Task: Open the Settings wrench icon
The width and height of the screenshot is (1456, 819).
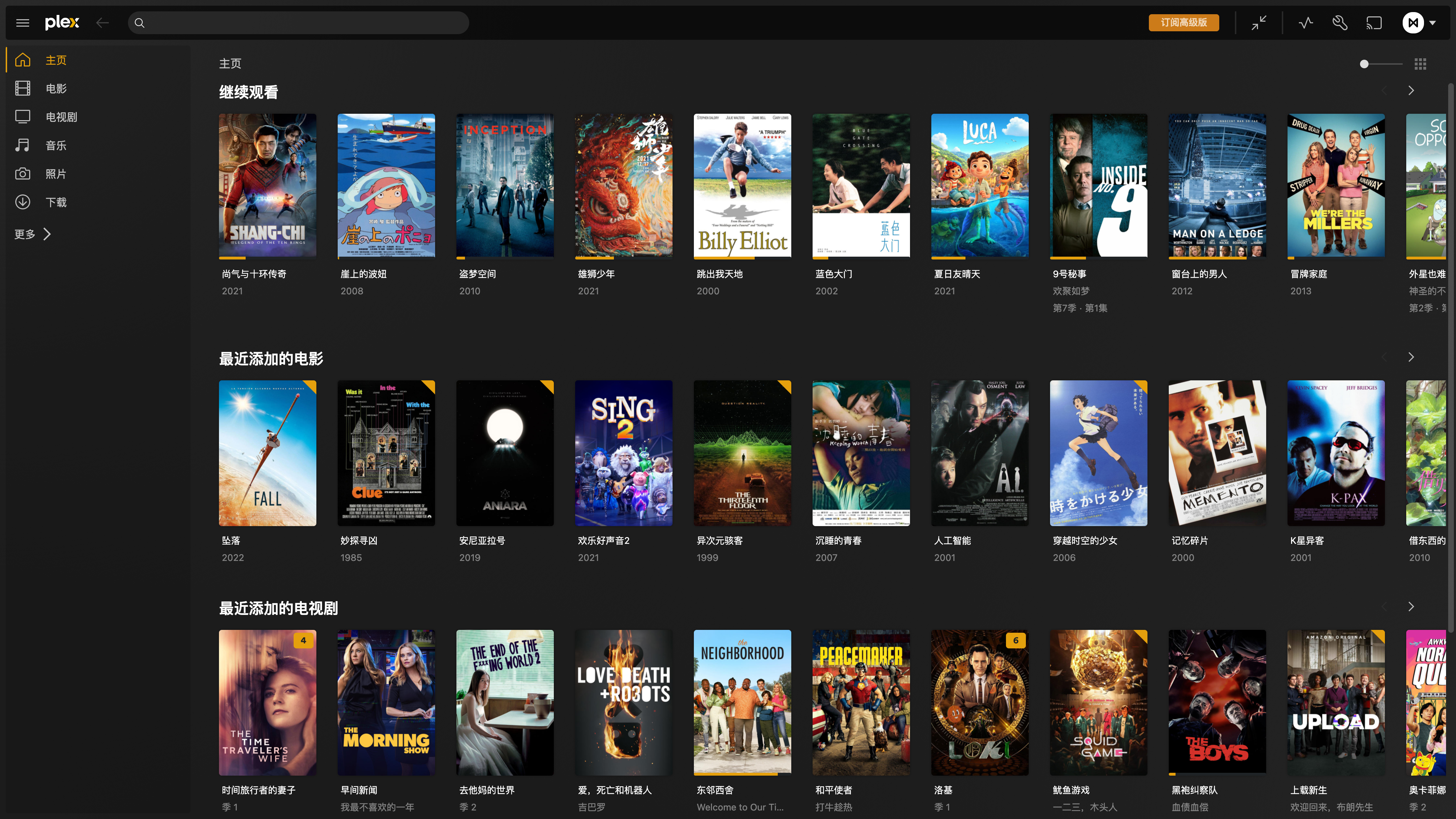Action: pos(1340,23)
